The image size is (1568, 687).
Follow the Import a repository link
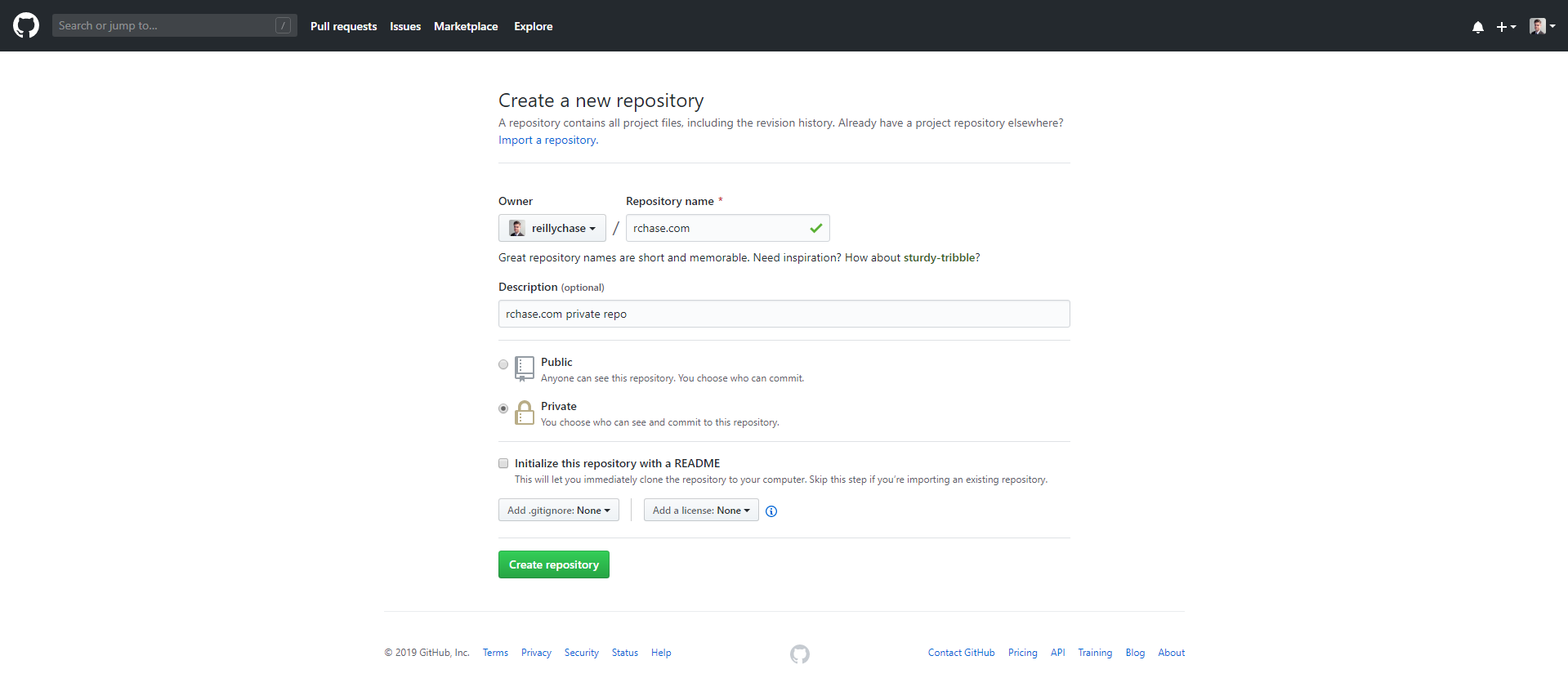click(x=548, y=140)
